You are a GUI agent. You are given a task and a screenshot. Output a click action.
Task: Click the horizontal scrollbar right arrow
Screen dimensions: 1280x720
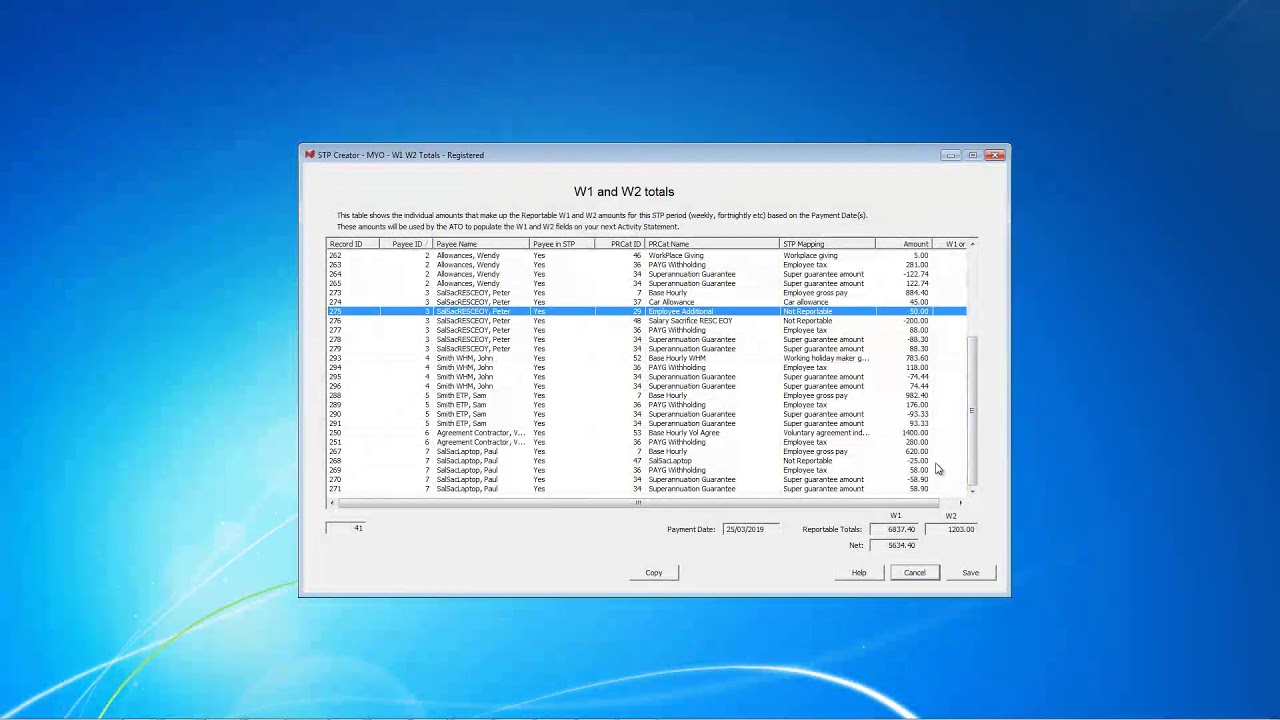tap(961, 503)
